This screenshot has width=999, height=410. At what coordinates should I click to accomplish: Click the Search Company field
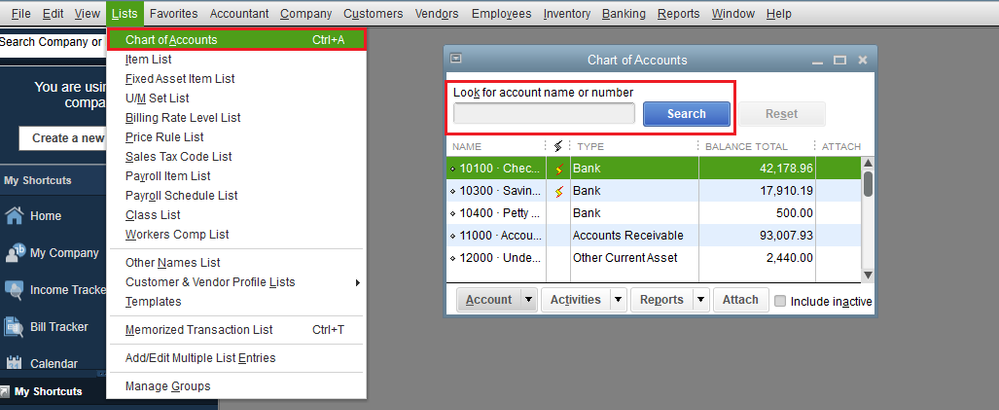tap(52, 42)
